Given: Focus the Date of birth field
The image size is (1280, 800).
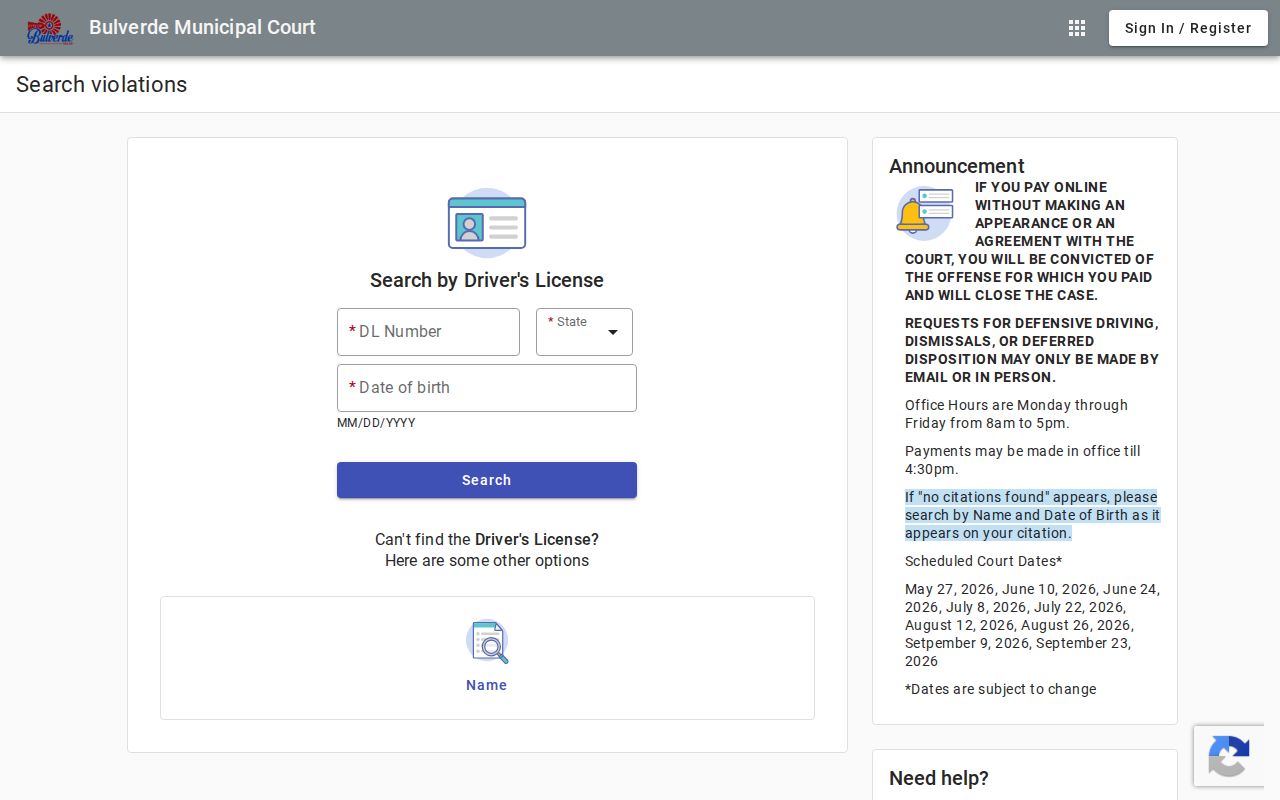Looking at the screenshot, I should point(487,388).
